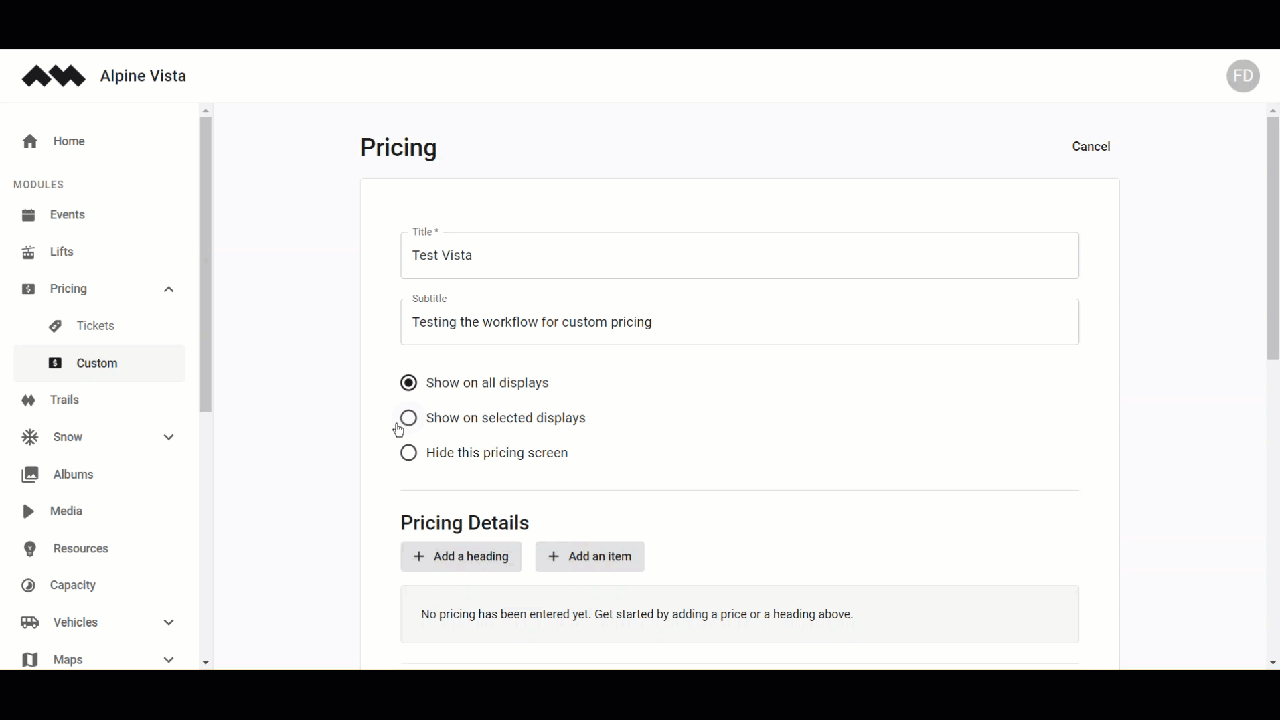Click the sidebar scrollbar down arrow

point(206,662)
